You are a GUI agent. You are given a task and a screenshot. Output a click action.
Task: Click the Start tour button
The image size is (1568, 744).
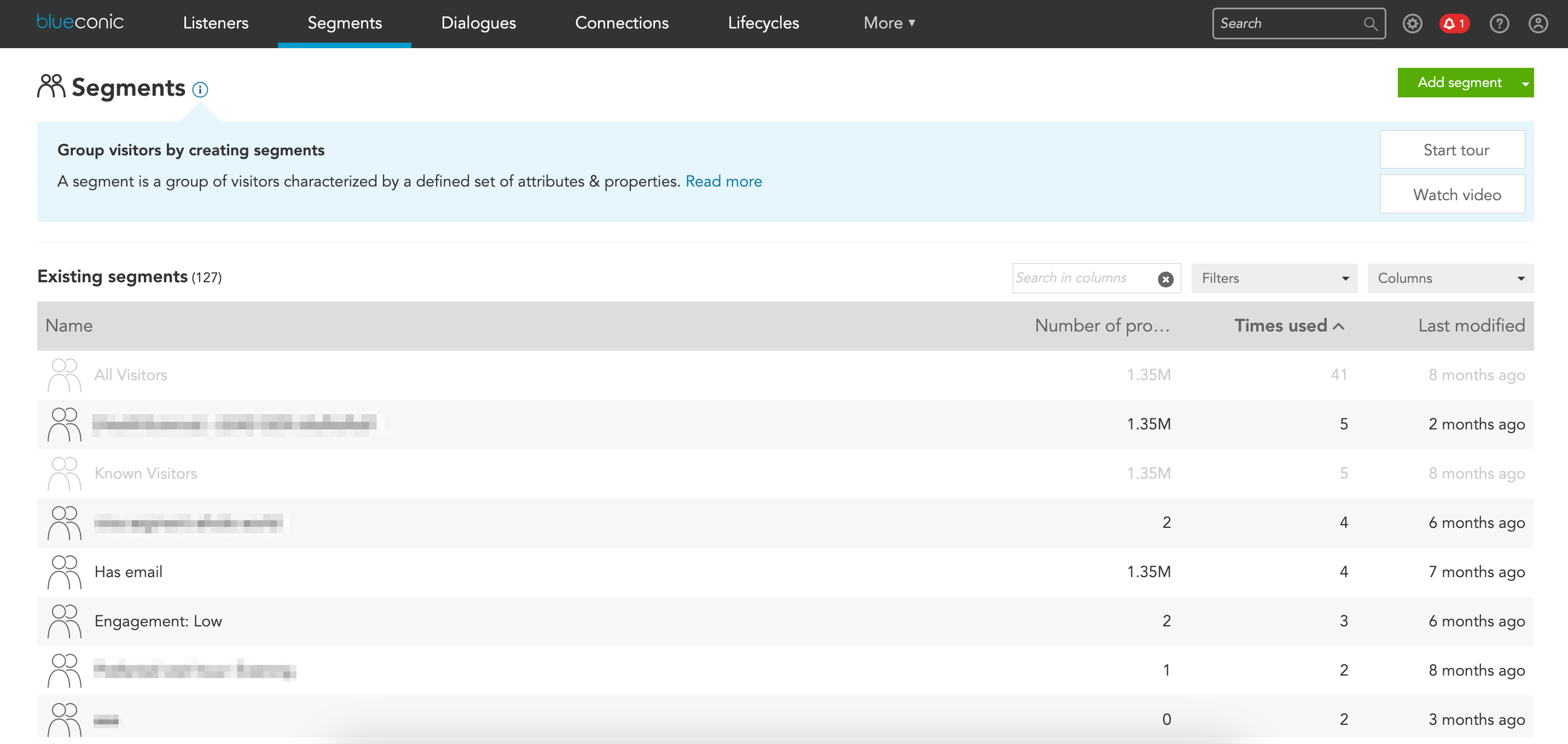[x=1453, y=150]
